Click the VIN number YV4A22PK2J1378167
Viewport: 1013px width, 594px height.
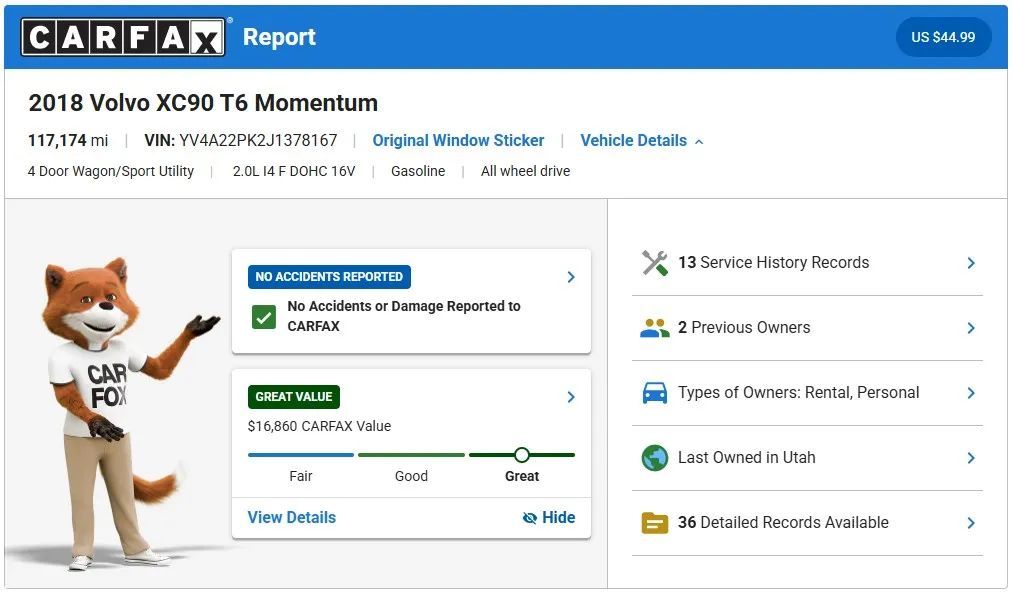pyautogui.click(x=258, y=140)
